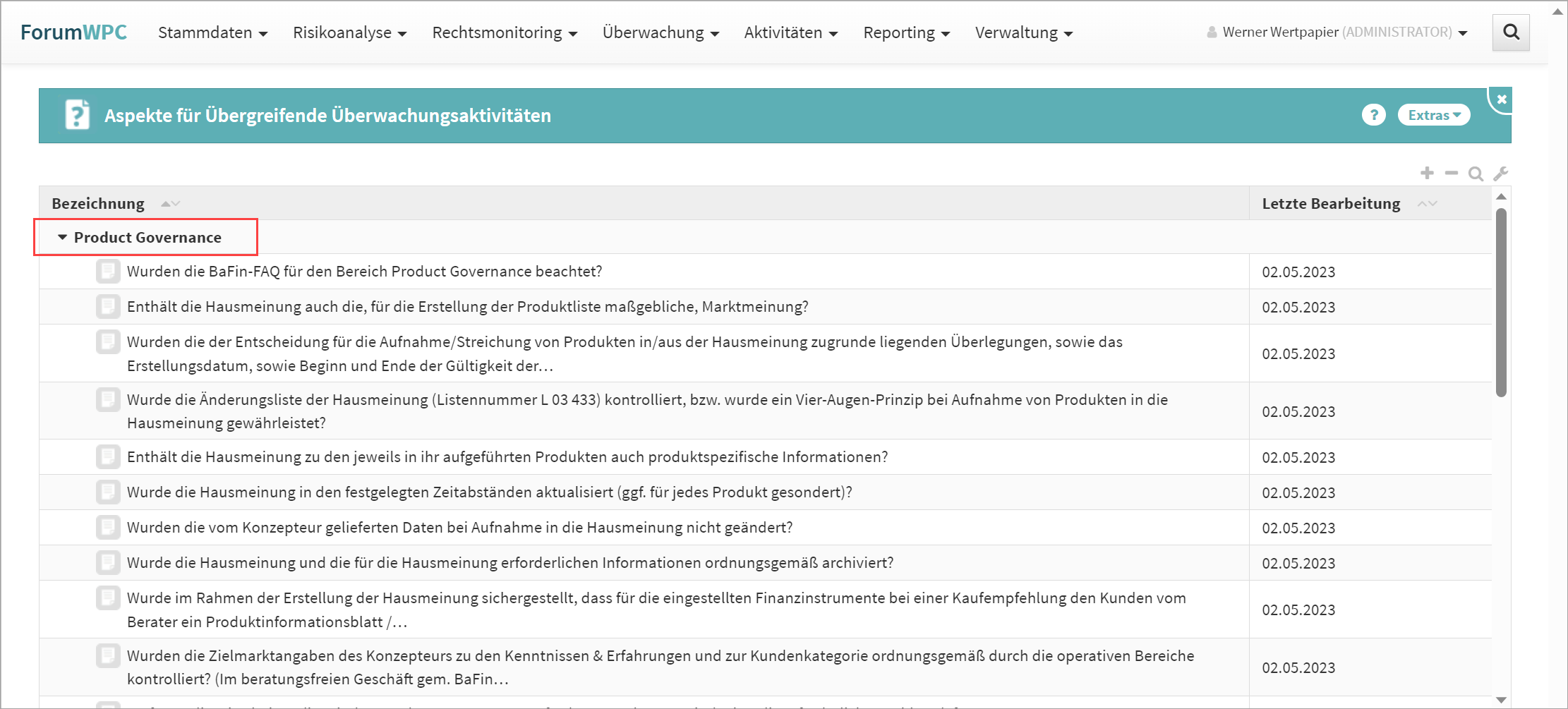Go to ForumWPC home logo

click(x=73, y=32)
